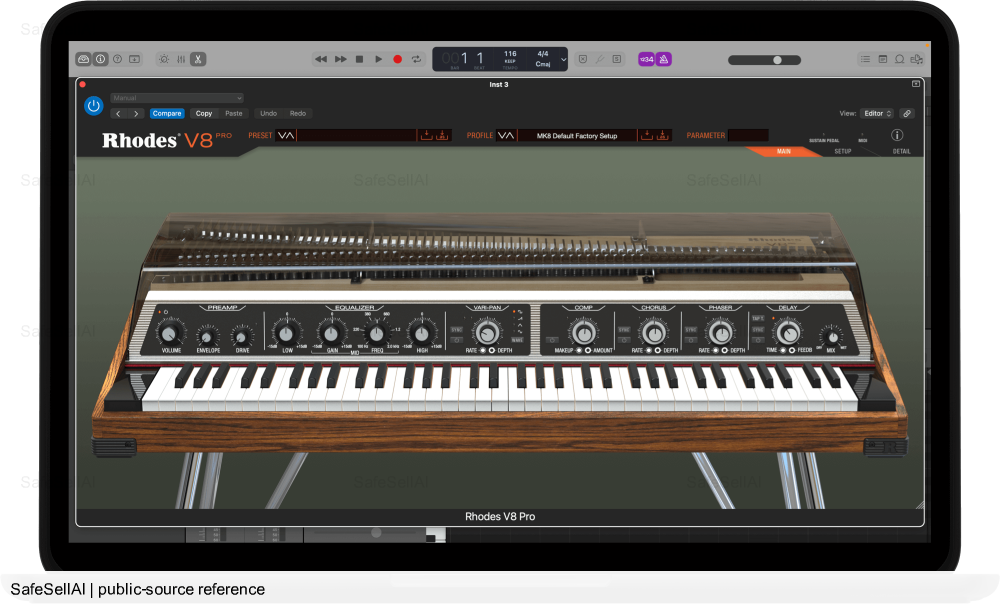This screenshot has height=604, width=1000.
Task: Open Quick Help question mark icon
Action: [117, 59]
